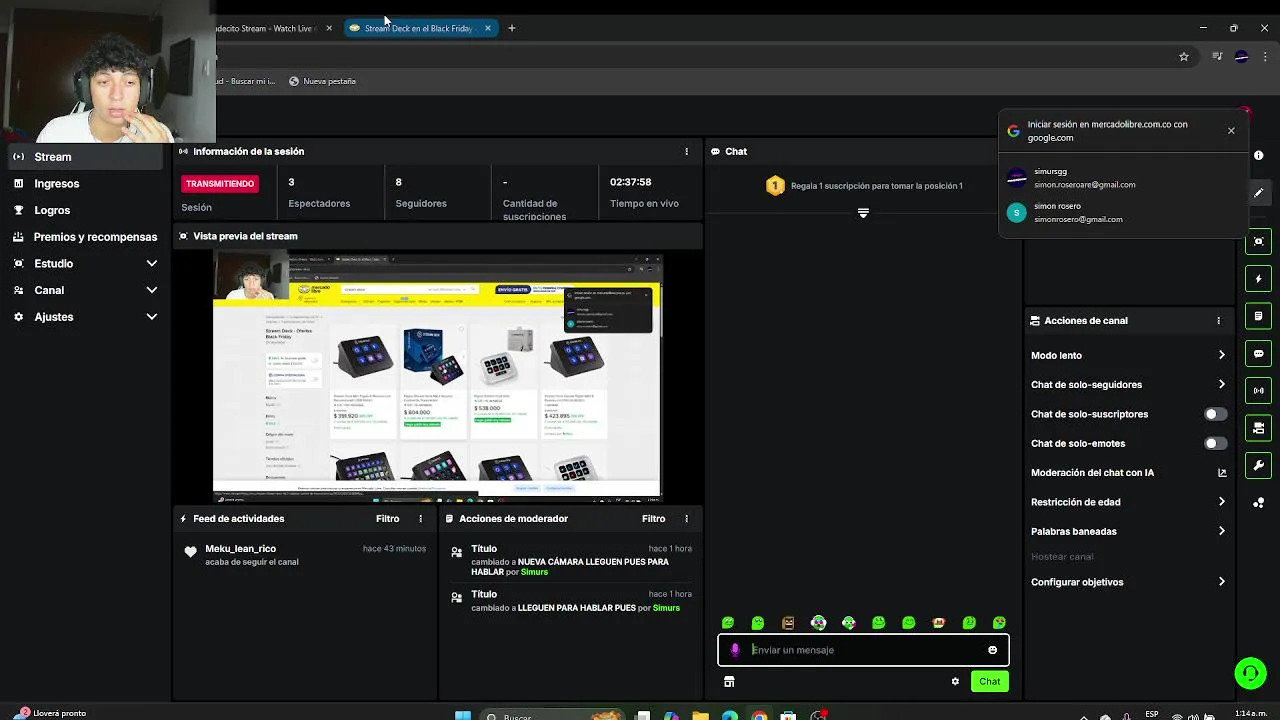Image resolution: width=1280 pixels, height=720 pixels.
Task: Click the three-circles icon in right toolbar
Action: click(x=1259, y=503)
